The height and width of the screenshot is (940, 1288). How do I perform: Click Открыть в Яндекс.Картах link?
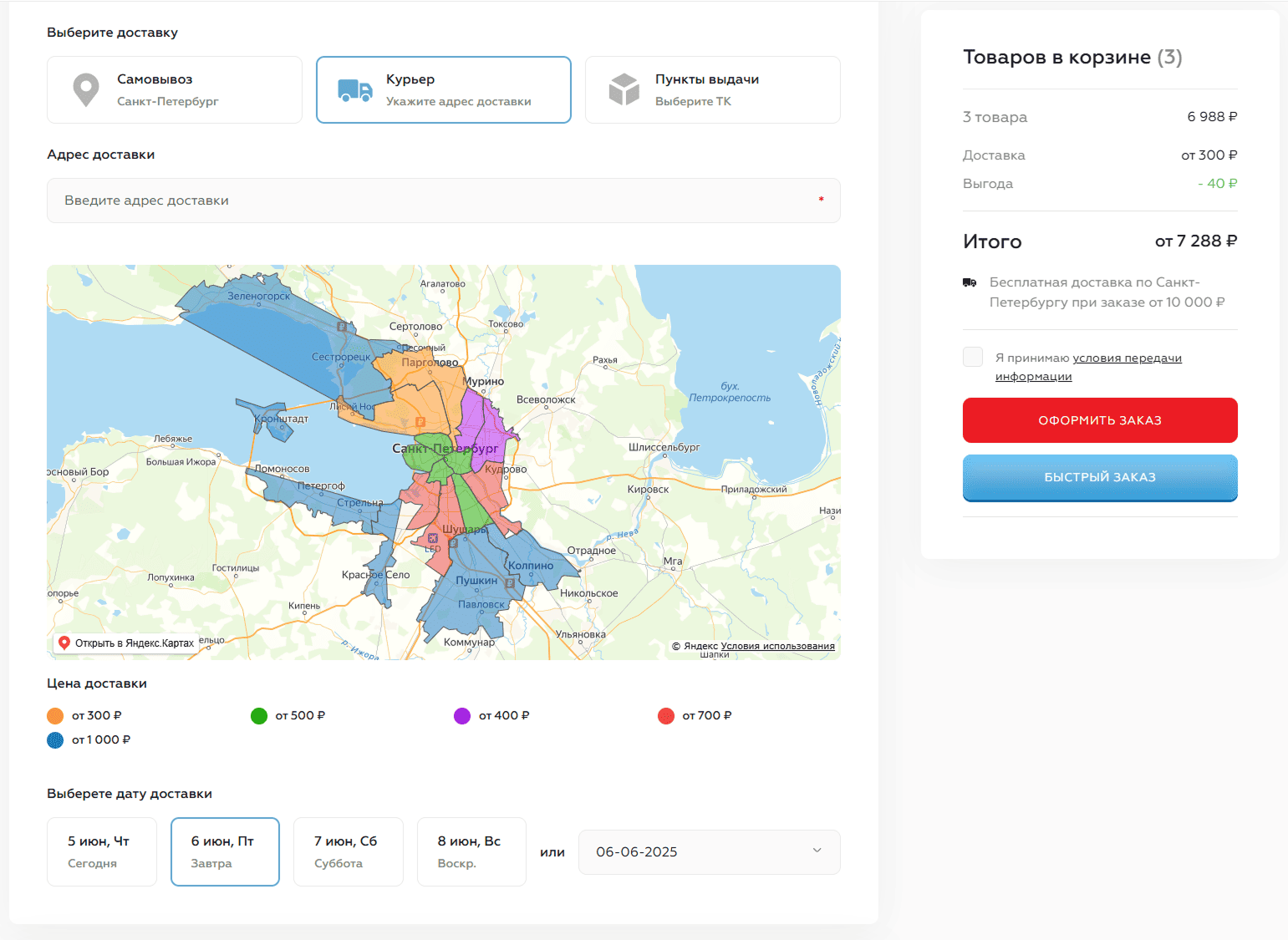pos(125,643)
